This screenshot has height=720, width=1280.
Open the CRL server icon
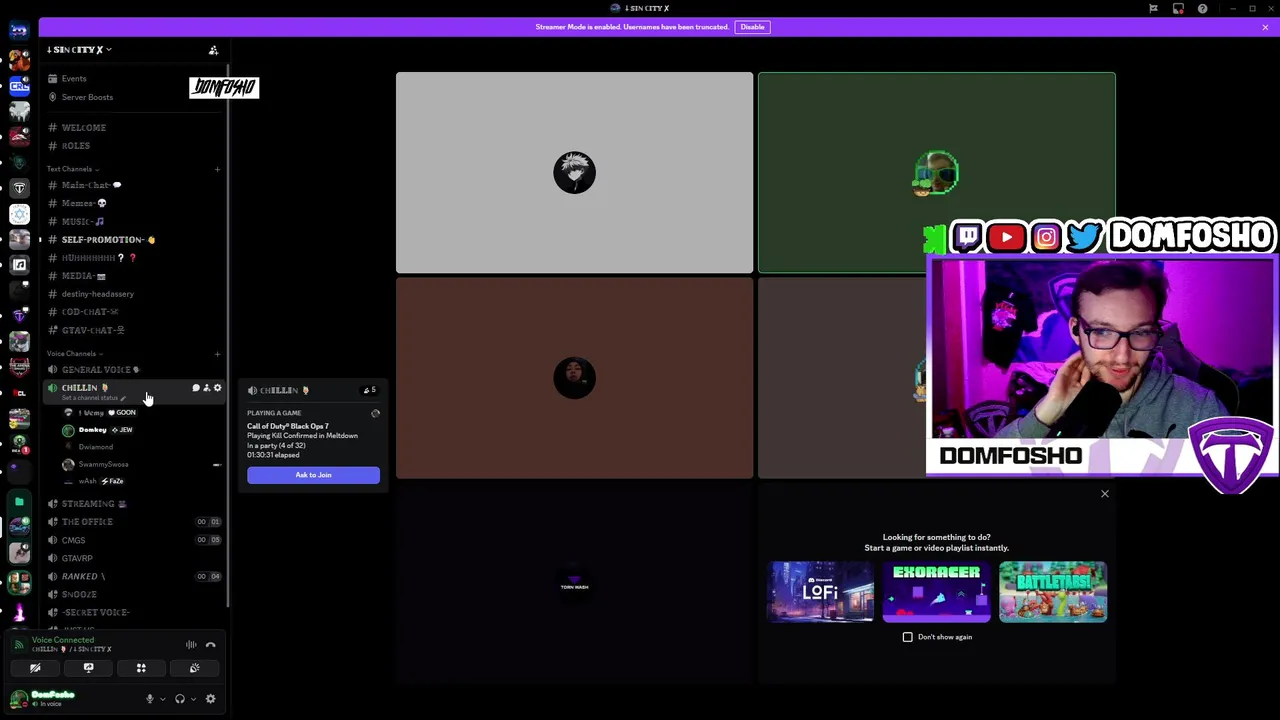[19, 86]
